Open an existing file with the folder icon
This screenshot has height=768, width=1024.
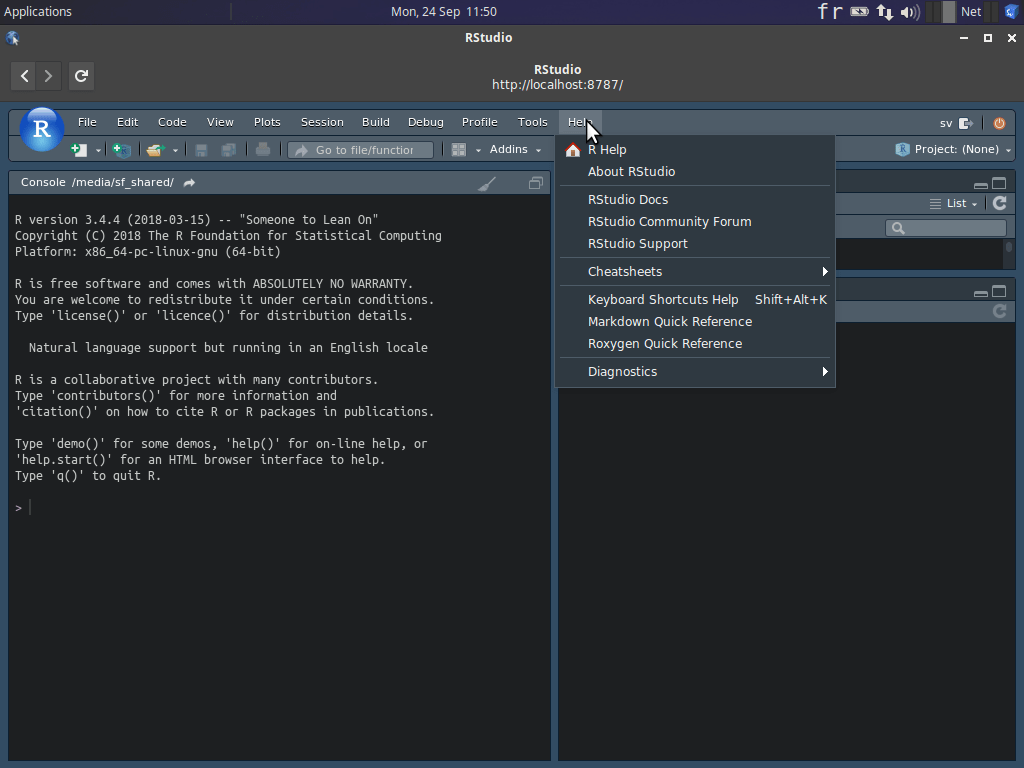pos(155,150)
